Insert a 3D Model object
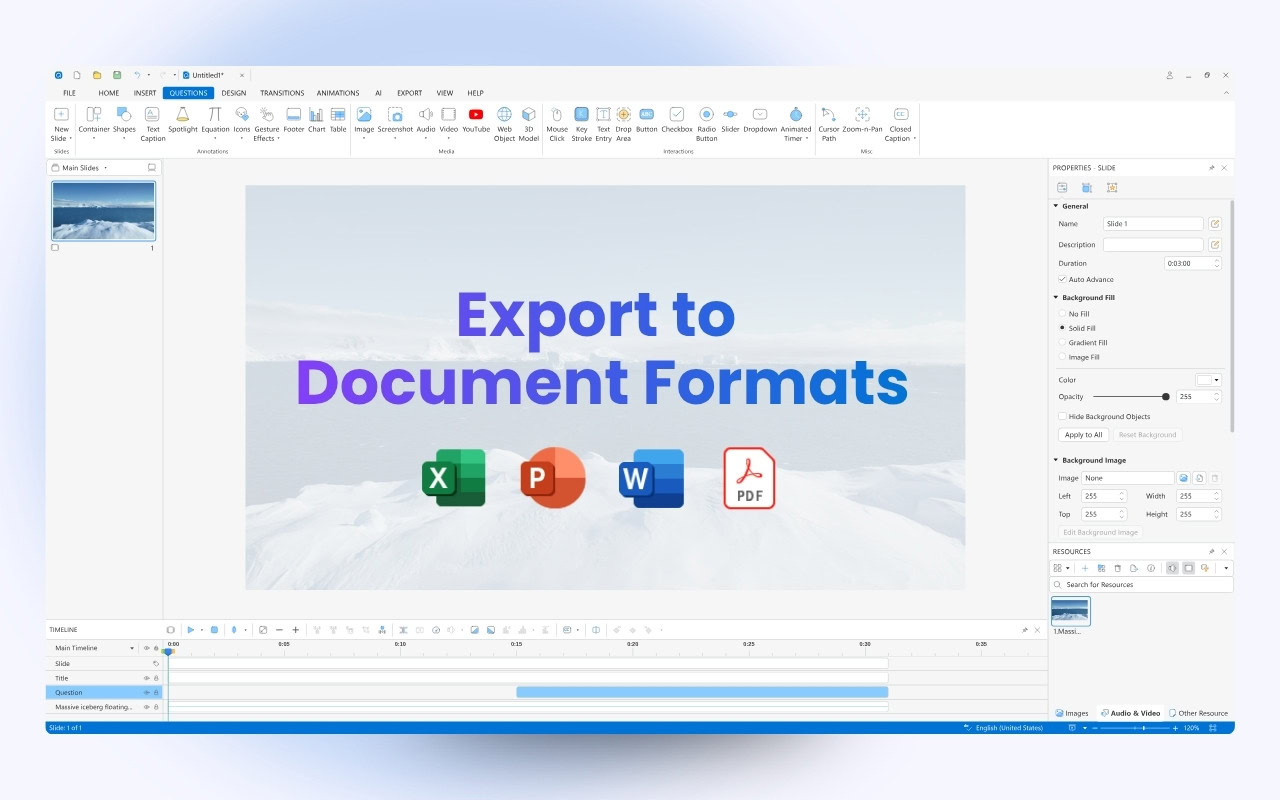Screen dimensions: 1280x800 (529, 122)
